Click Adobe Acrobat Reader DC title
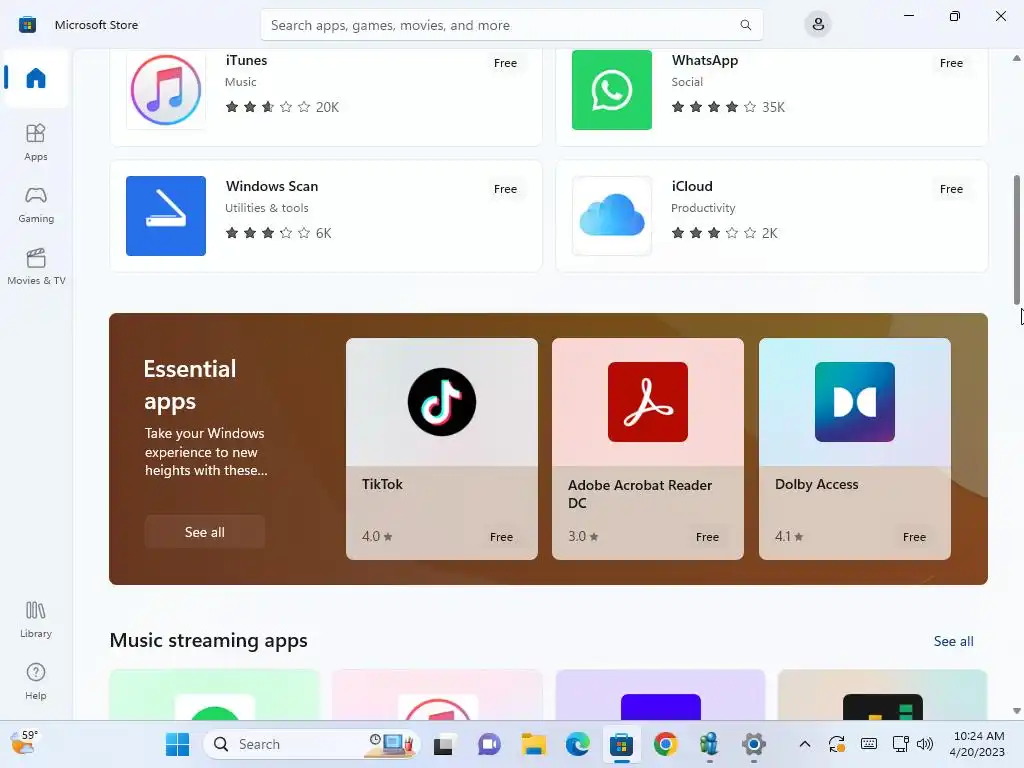 click(x=639, y=494)
